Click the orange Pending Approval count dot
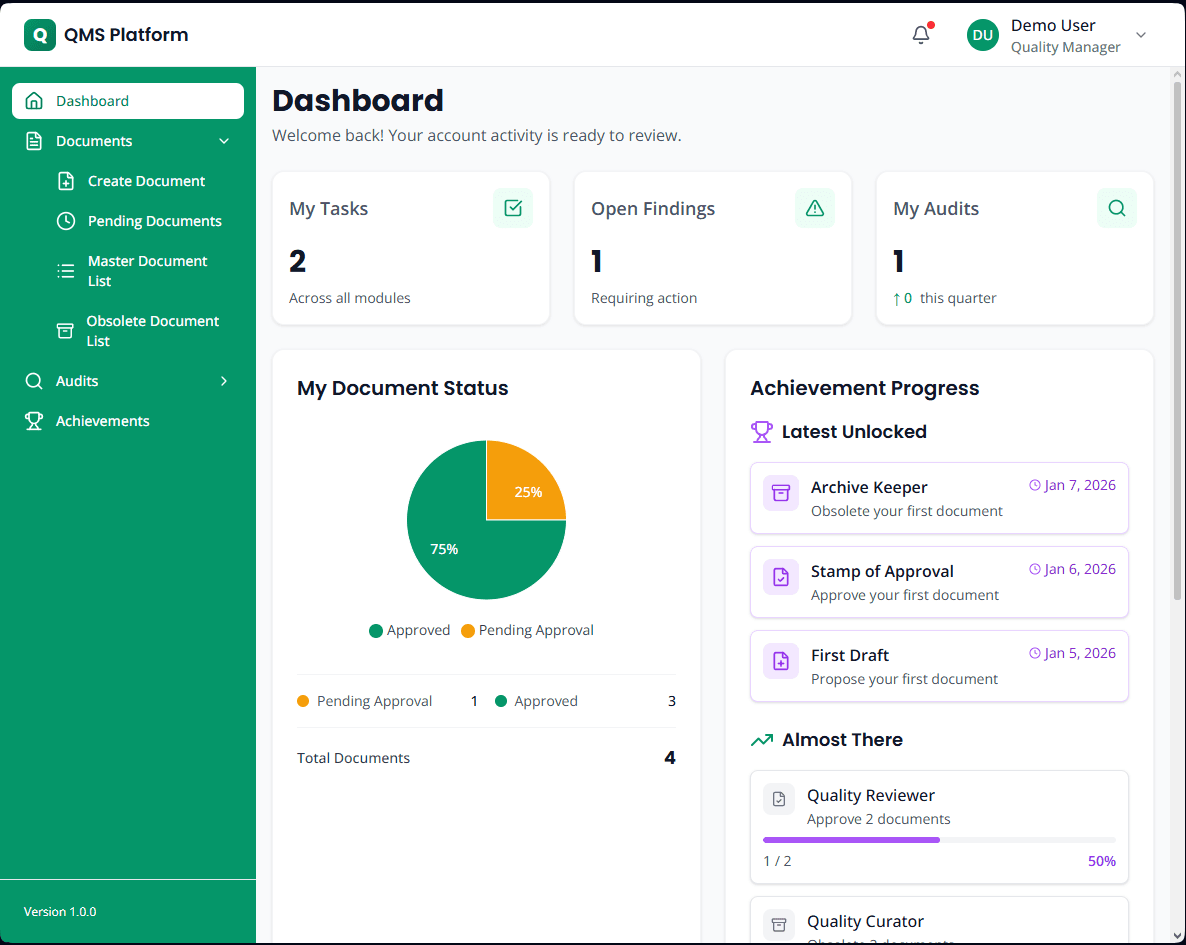The height and width of the screenshot is (945, 1186). tap(303, 701)
